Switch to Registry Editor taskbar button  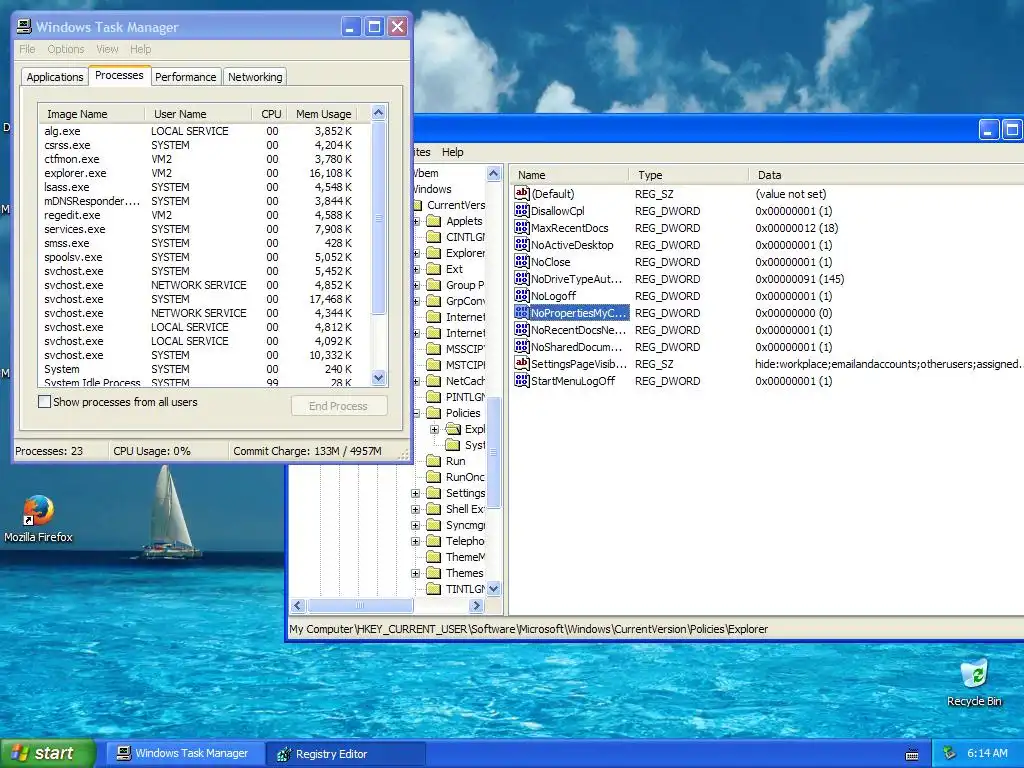point(346,754)
